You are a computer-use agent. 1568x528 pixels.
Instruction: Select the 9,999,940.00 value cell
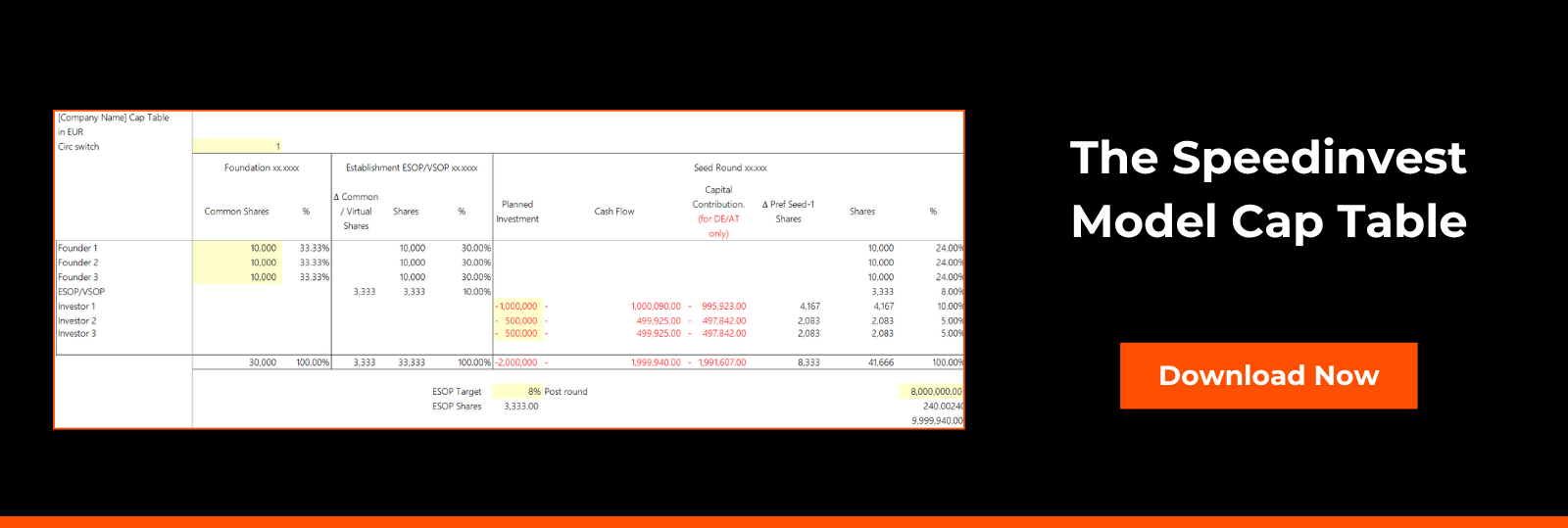click(x=937, y=421)
